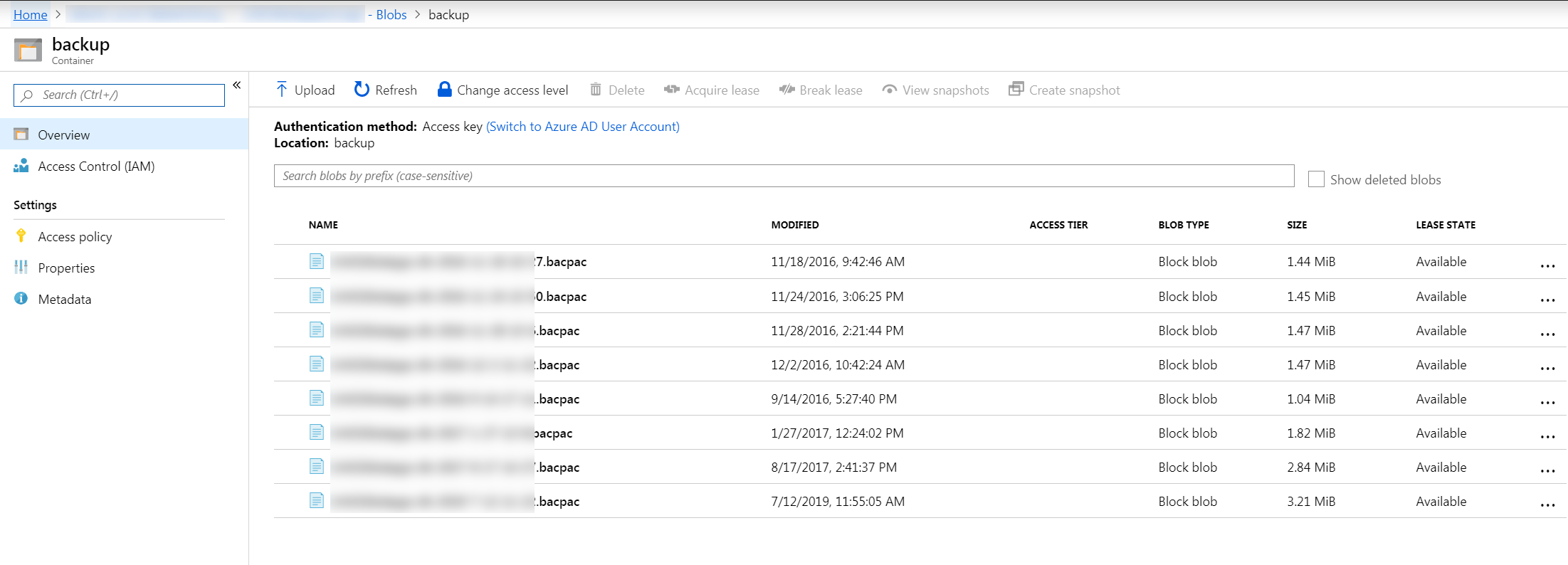
Task: Go to Home in the breadcrumb
Action: pos(30,15)
